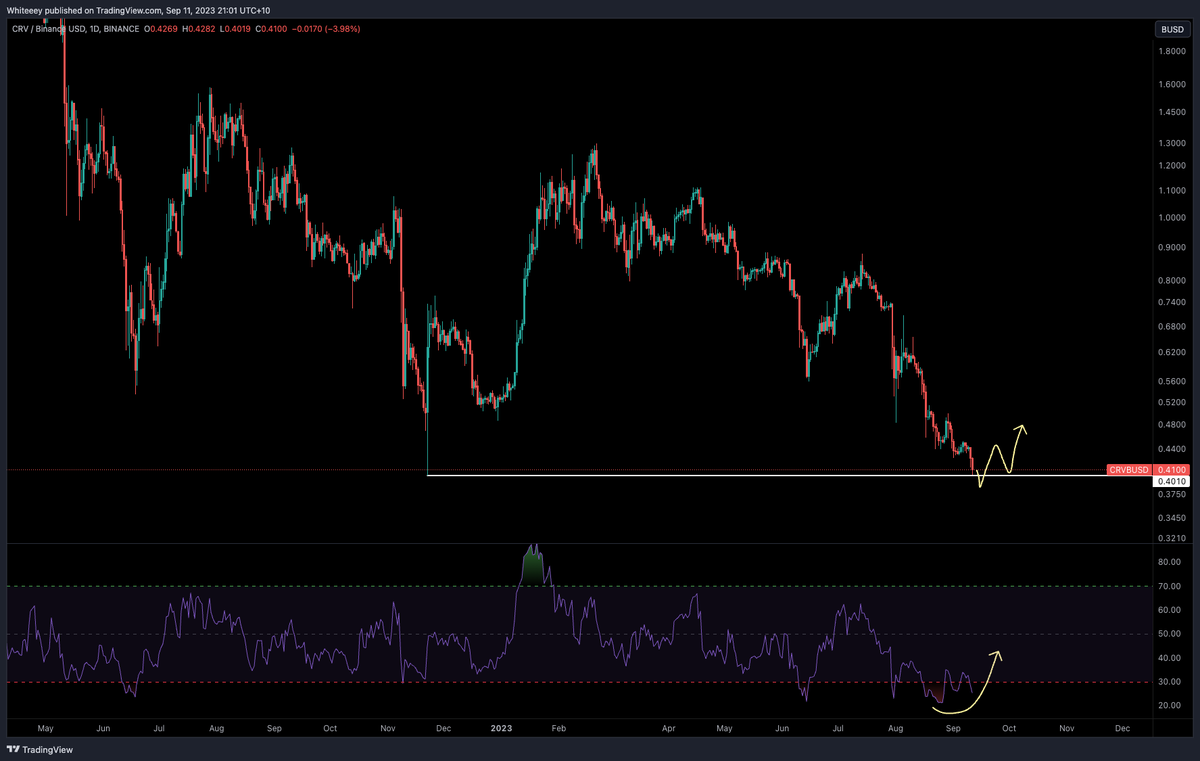
Task: Click the Feb label on the time axis
Action: pyautogui.click(x=559, y=731)
